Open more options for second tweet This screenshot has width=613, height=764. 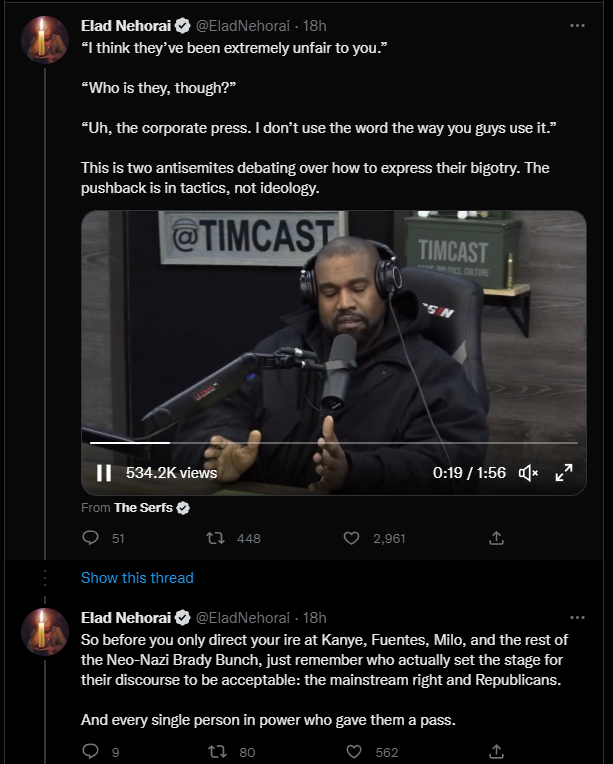click(x=576, y=617)
